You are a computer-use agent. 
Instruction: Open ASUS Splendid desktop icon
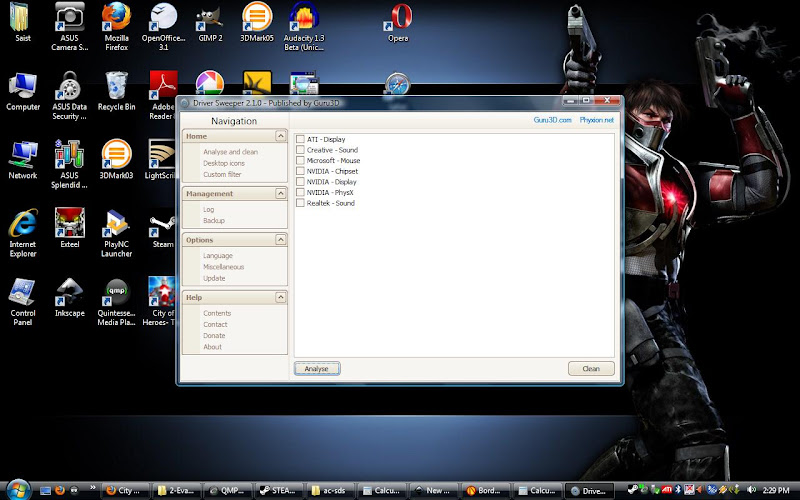69,164
